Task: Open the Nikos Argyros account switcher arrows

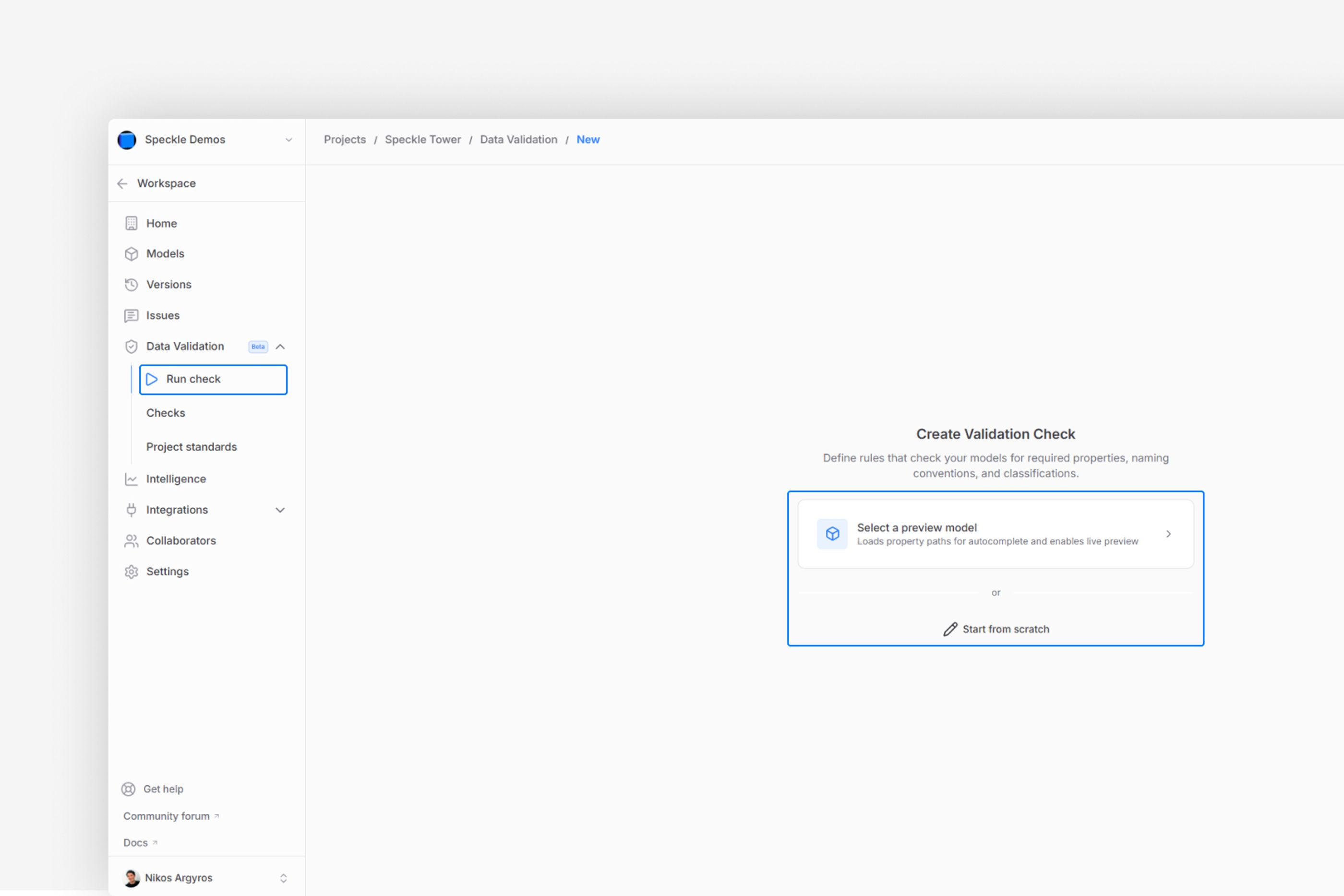Action: point(283,878)
